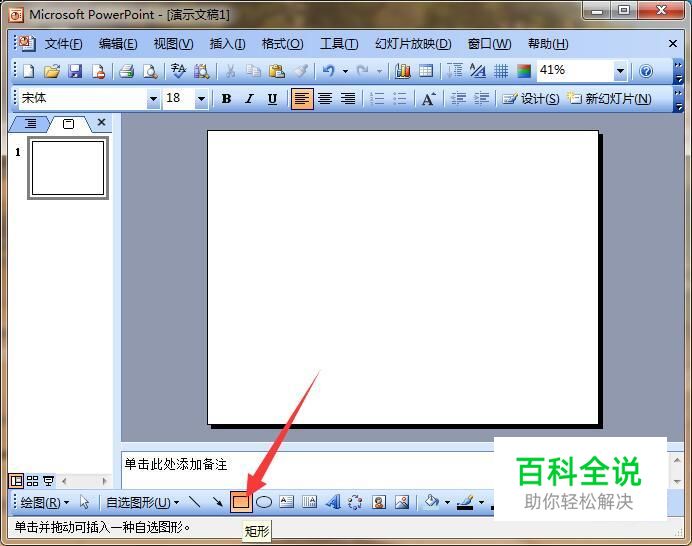Insert WordArt from drawing toolbar
Screen dimensions: 692x546
(x=333, y=502)
